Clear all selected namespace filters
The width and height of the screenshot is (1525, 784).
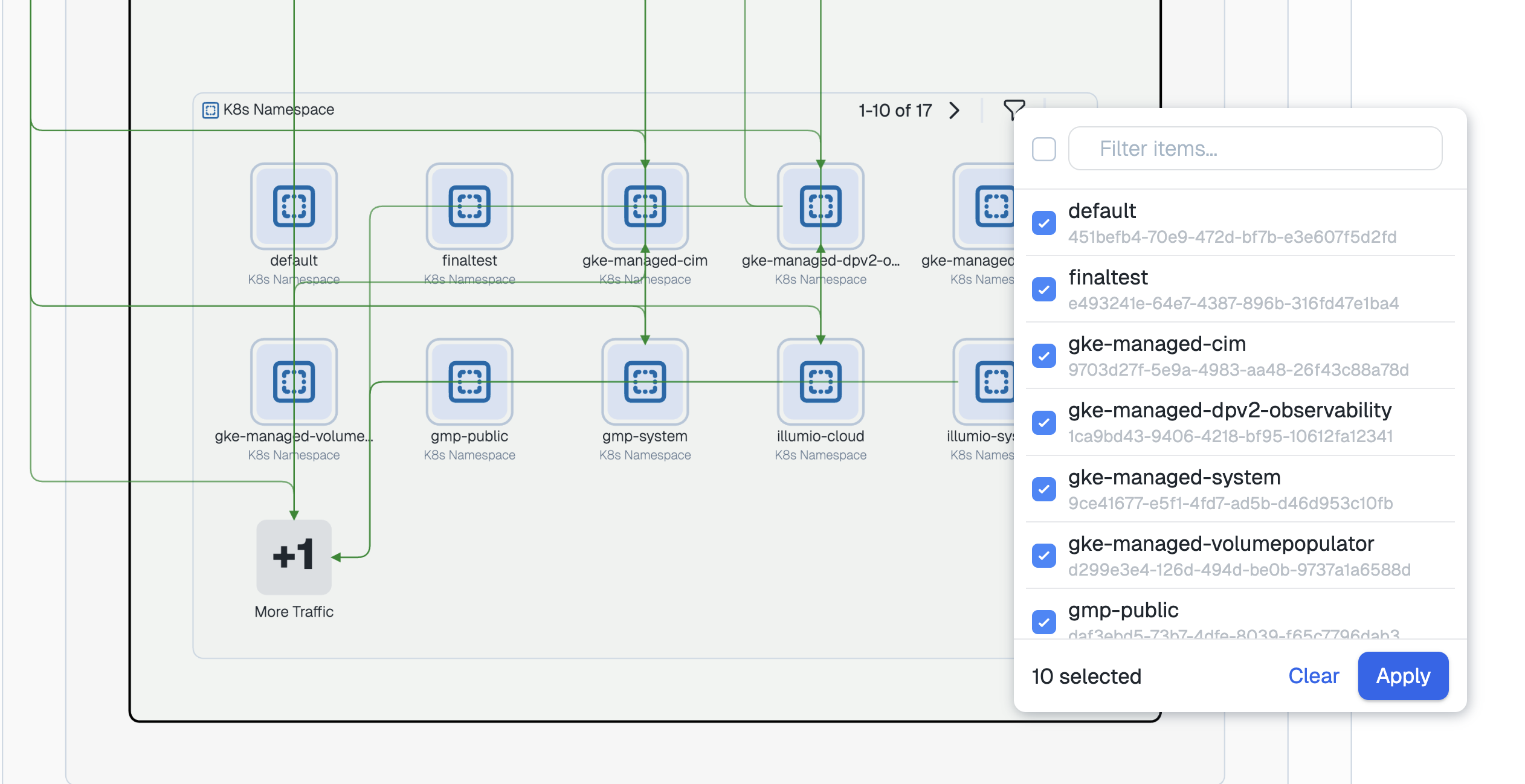coord(1314,676)
